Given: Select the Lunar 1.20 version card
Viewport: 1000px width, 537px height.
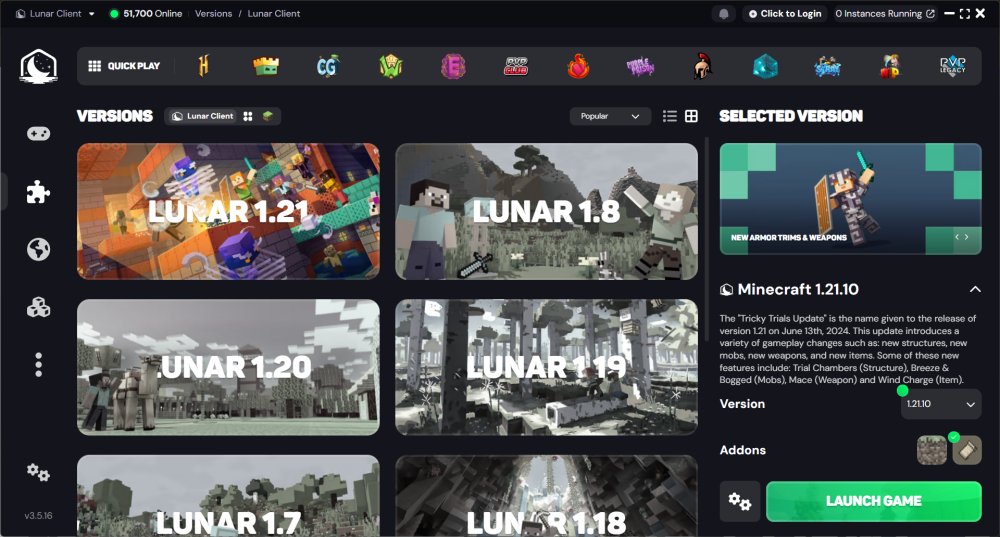Looking at the screenshot, I should pos(228,367).
